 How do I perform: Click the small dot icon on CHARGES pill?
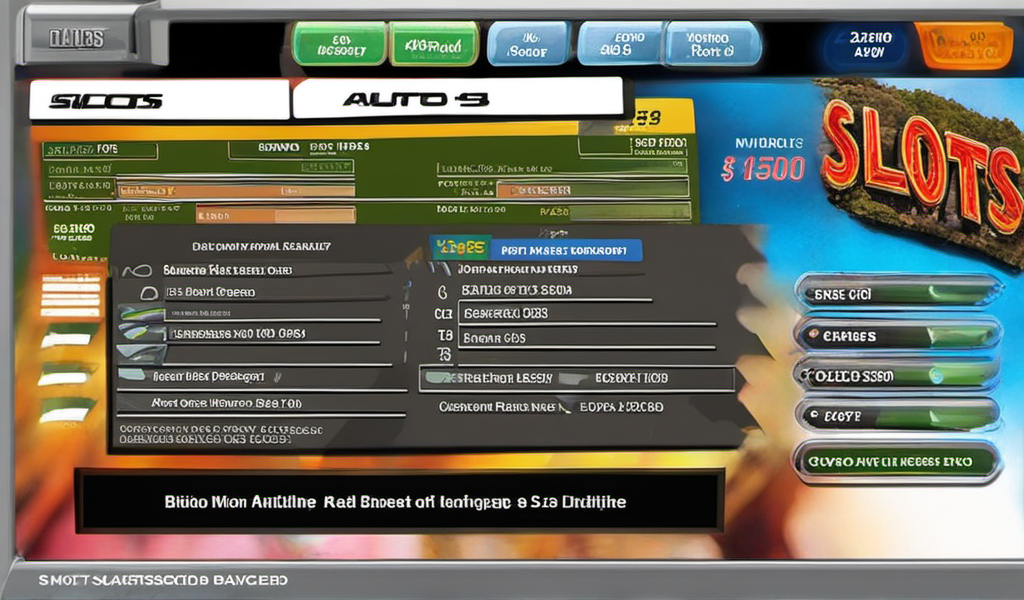pyautogui.click(x=815, y=335)
